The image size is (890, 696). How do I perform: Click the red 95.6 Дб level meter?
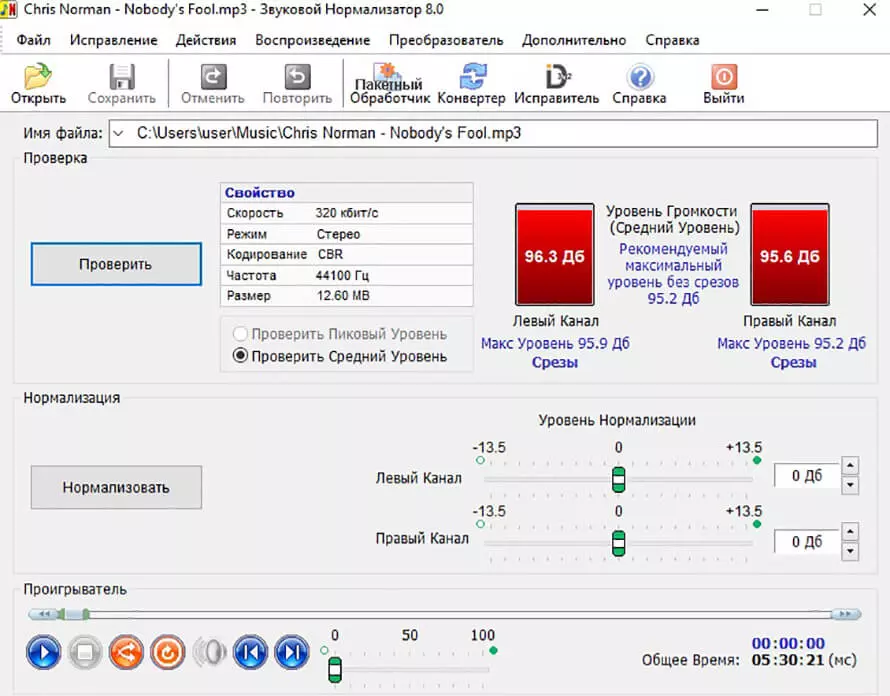click(790, 255)
